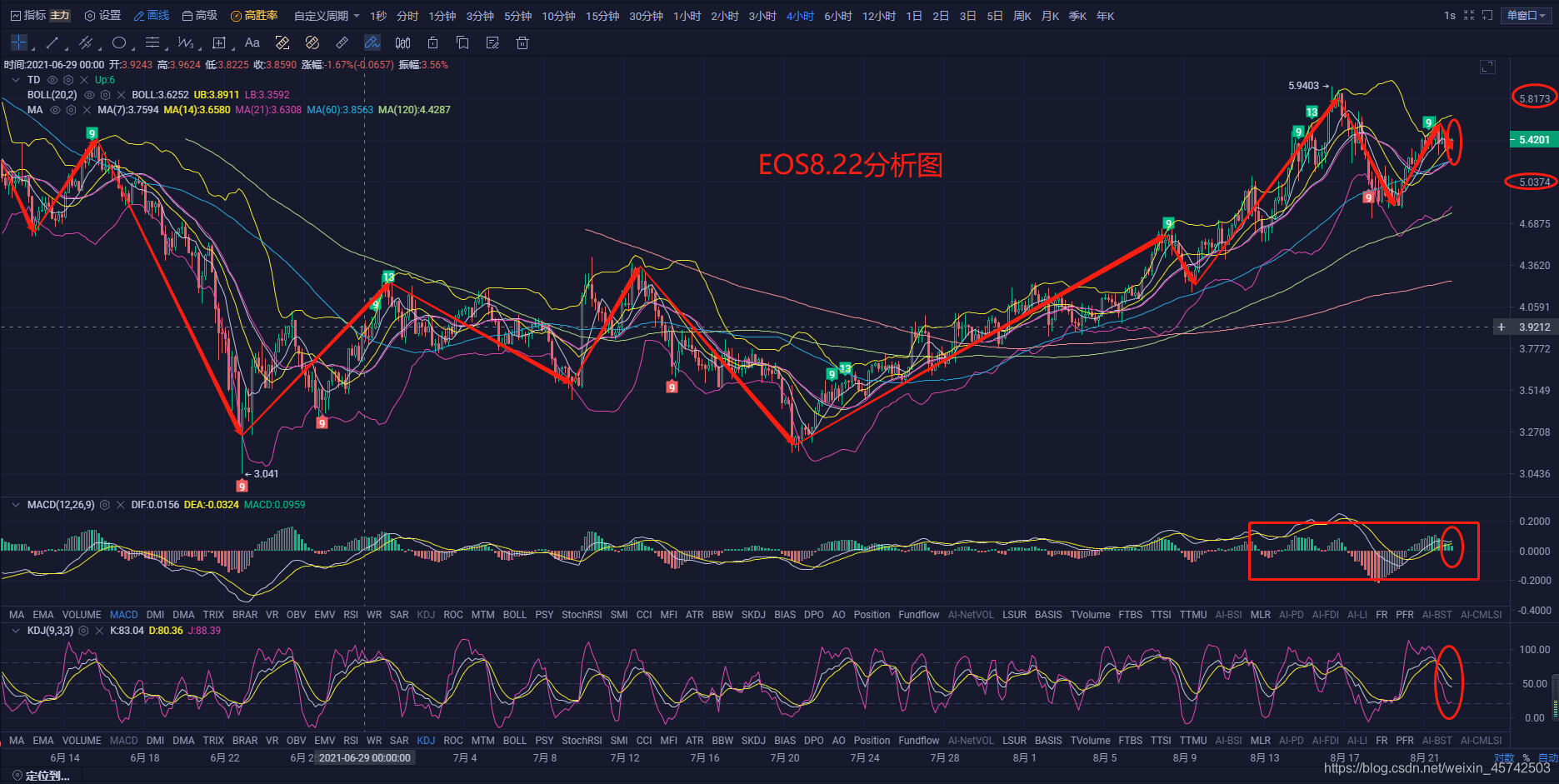
Task: Toggle the highlighted brush drawing tool
Action: click(x=372, y=42)
